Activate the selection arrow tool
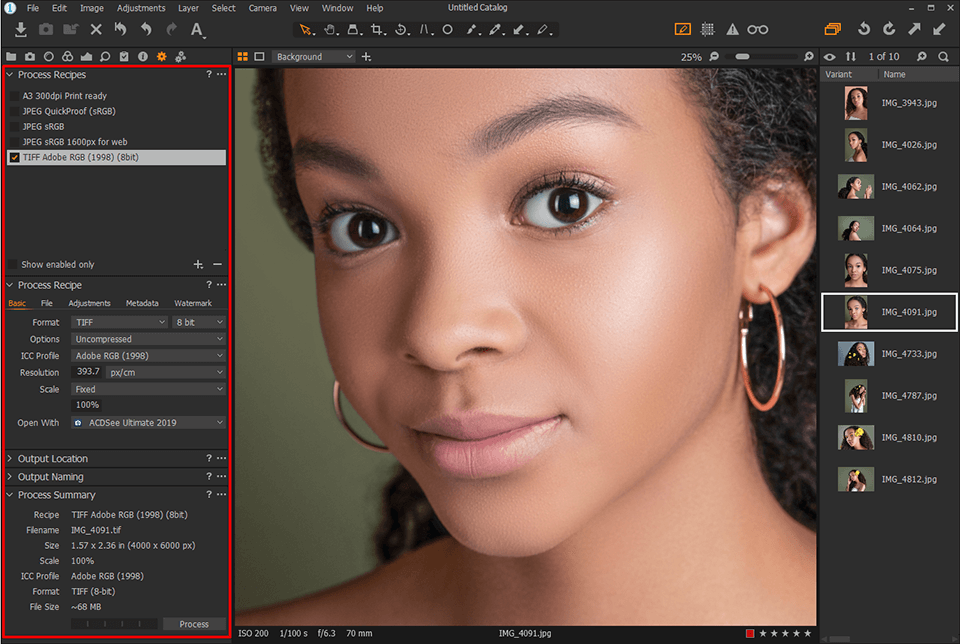 pyautogui.click(x=304, y=30)
